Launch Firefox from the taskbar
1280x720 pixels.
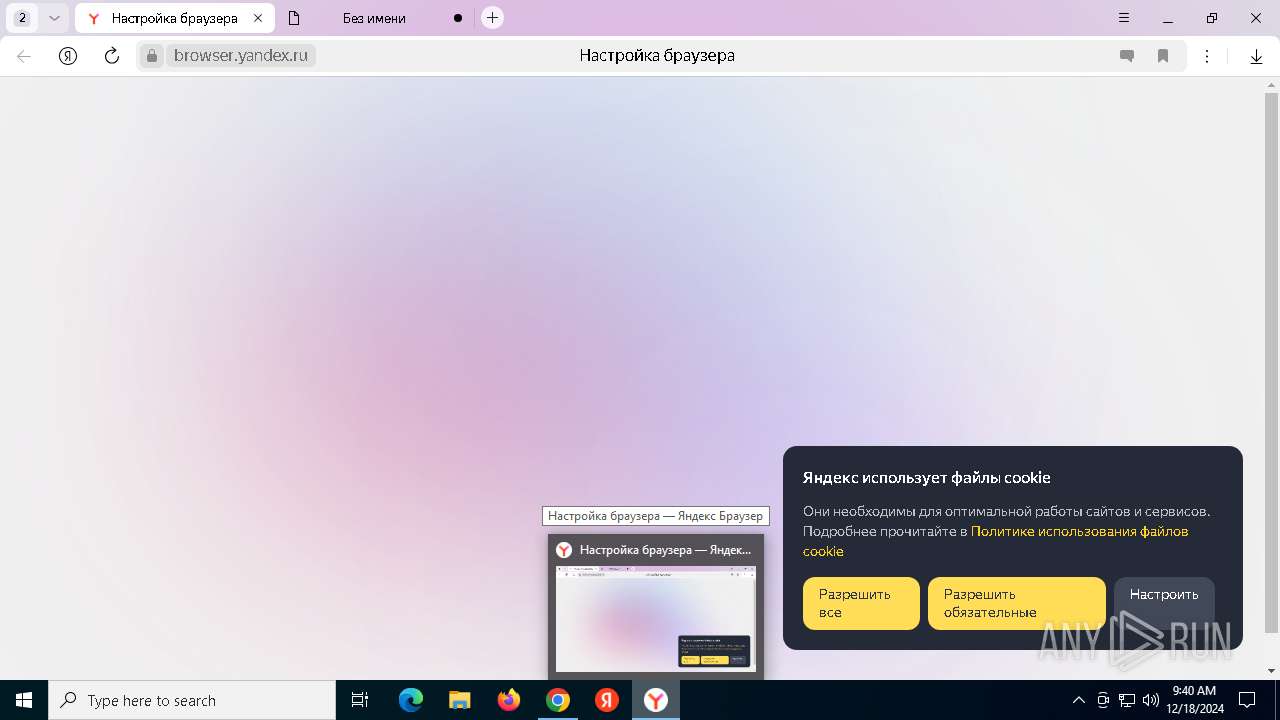509,700
